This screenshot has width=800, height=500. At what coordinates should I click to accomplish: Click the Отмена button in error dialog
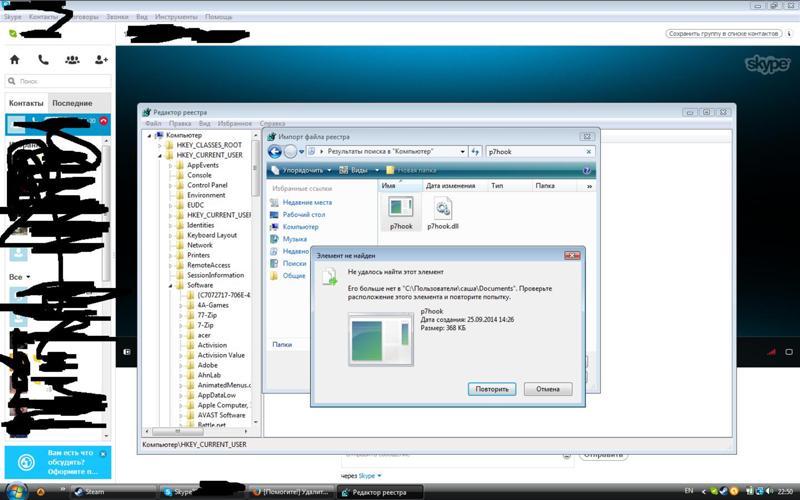[x=547, y=389]
